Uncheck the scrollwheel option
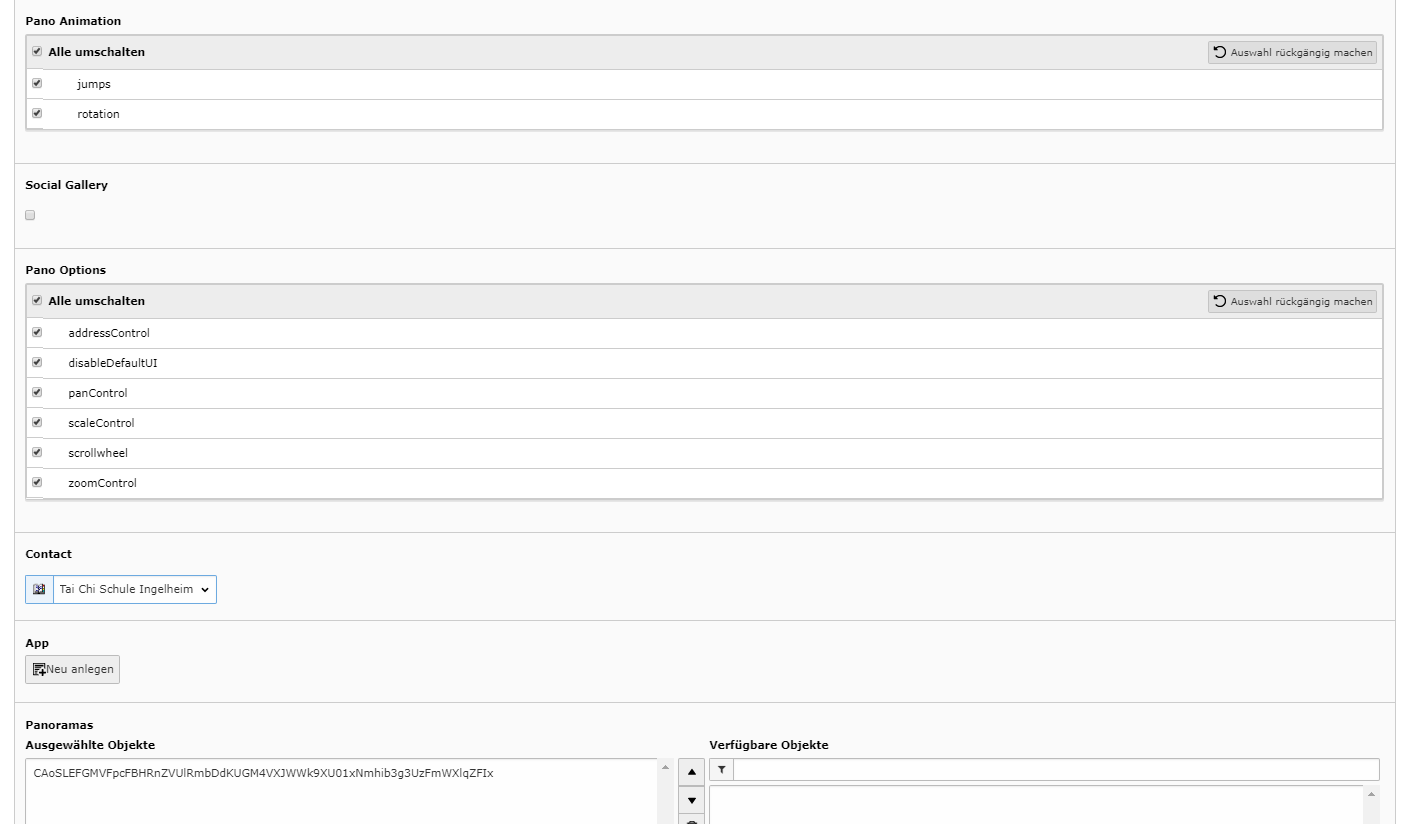Screen dimensions: 1403x824 [37, 452]
